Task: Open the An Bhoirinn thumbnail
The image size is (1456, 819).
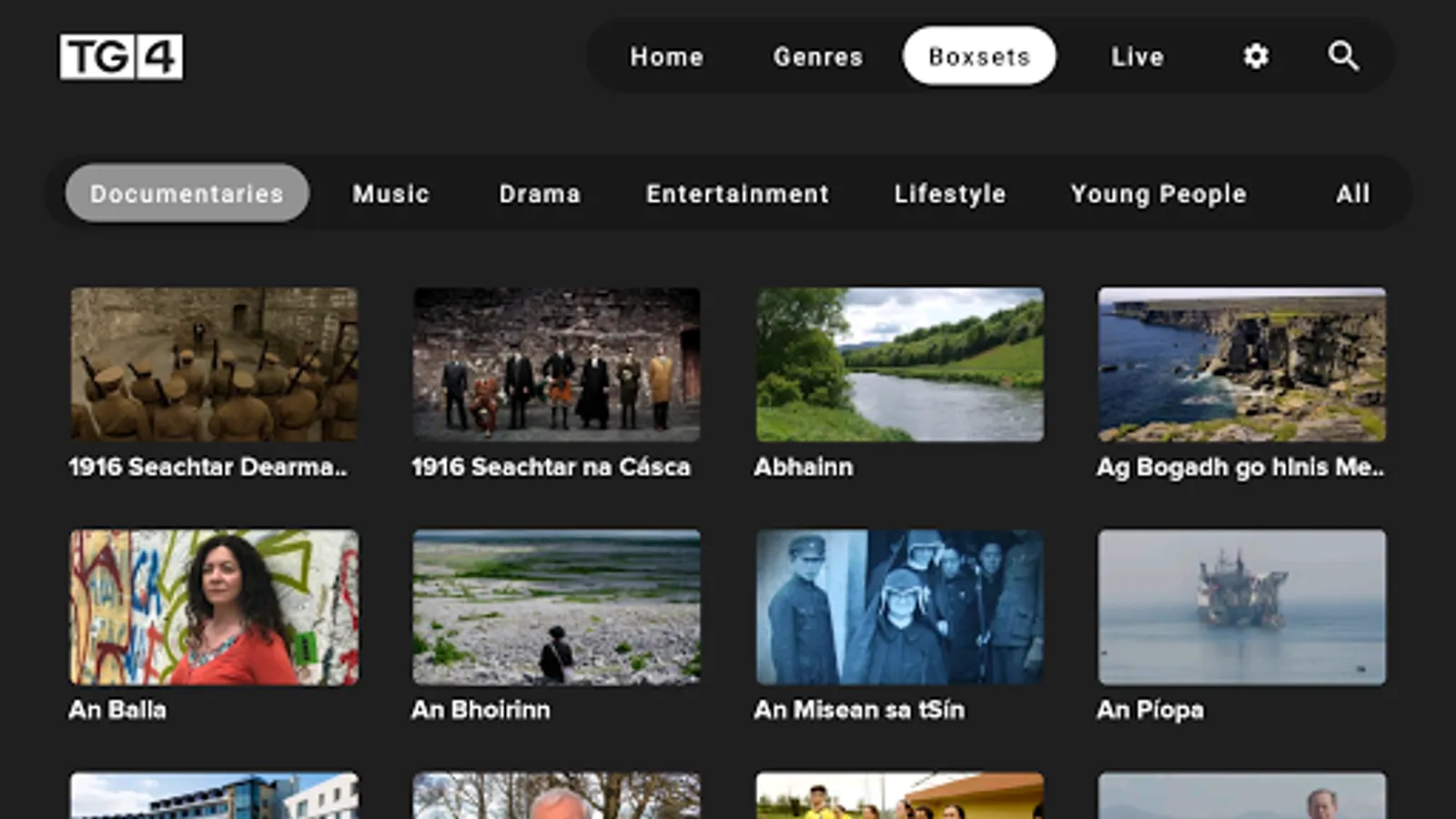Action: 557,607
